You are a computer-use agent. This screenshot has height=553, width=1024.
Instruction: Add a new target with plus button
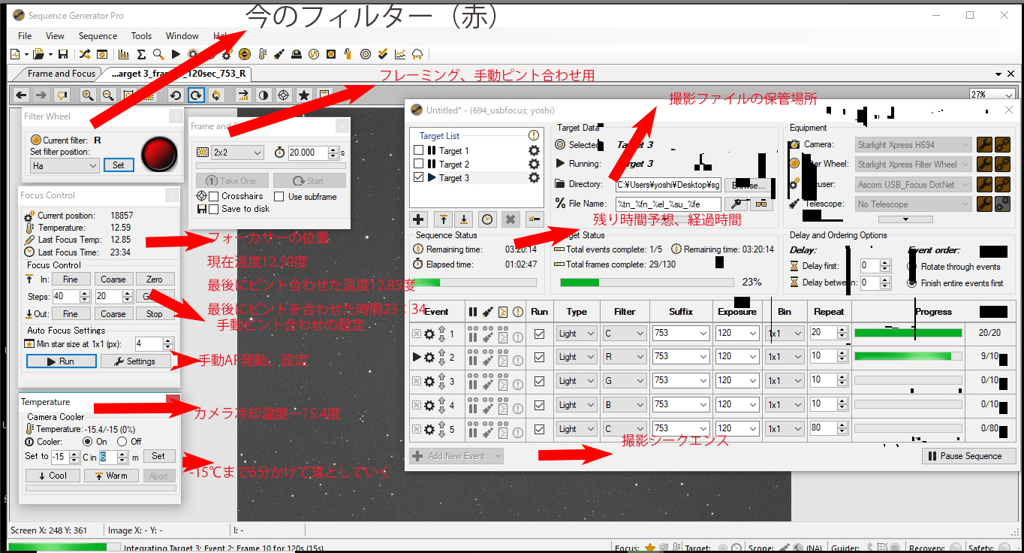(x=419, y=219)
